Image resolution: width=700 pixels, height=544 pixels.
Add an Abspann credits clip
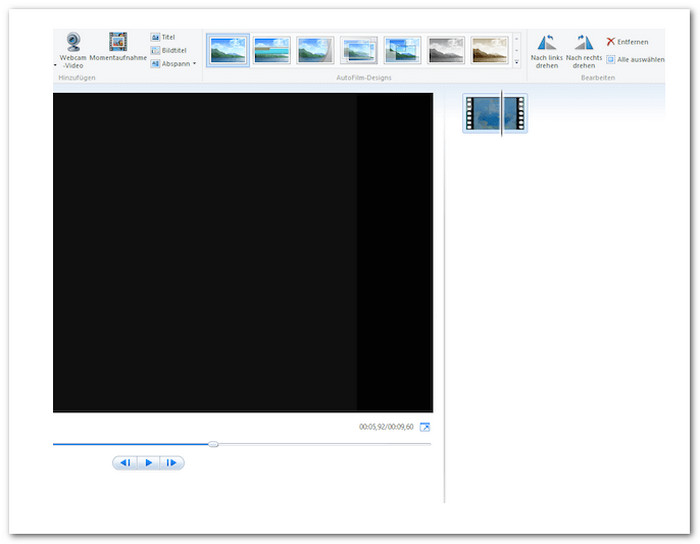point(170,64)
